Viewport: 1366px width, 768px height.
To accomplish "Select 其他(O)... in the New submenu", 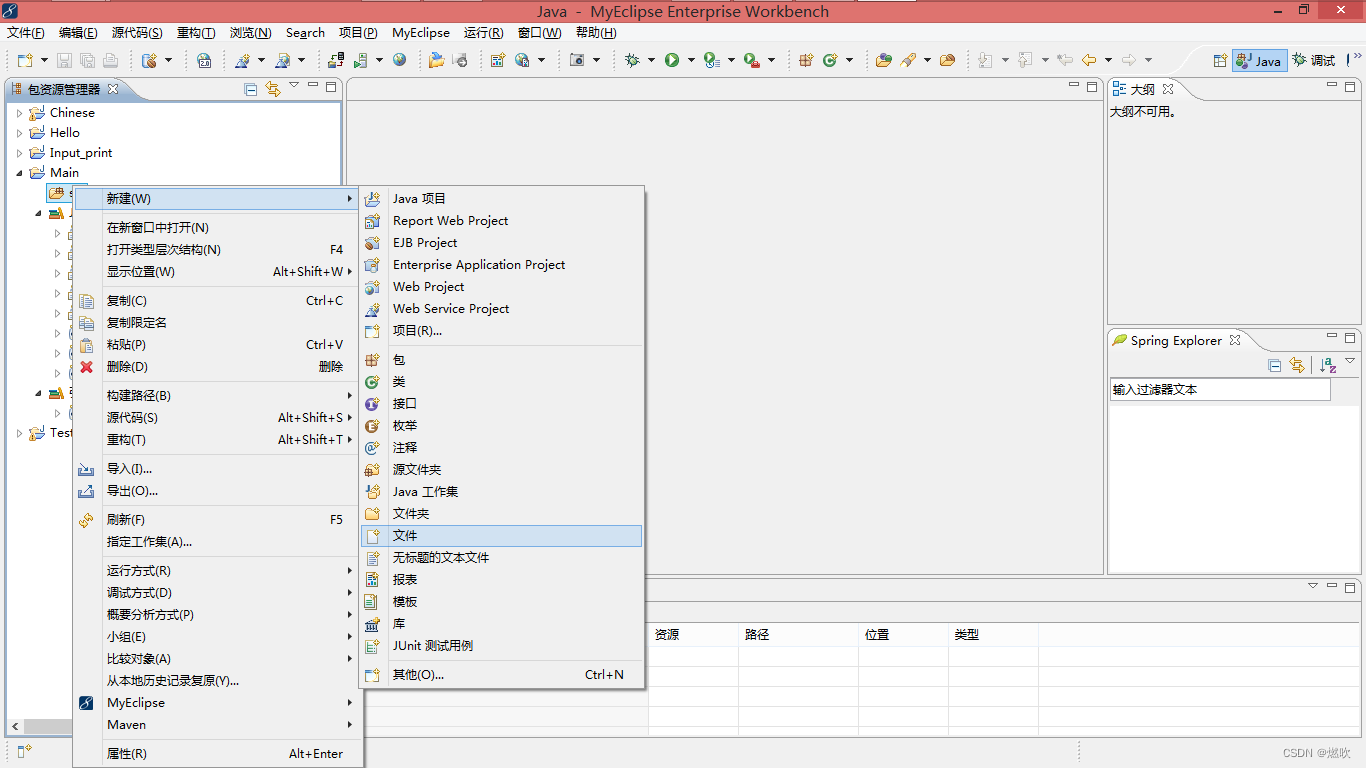I will click(501, 675).
